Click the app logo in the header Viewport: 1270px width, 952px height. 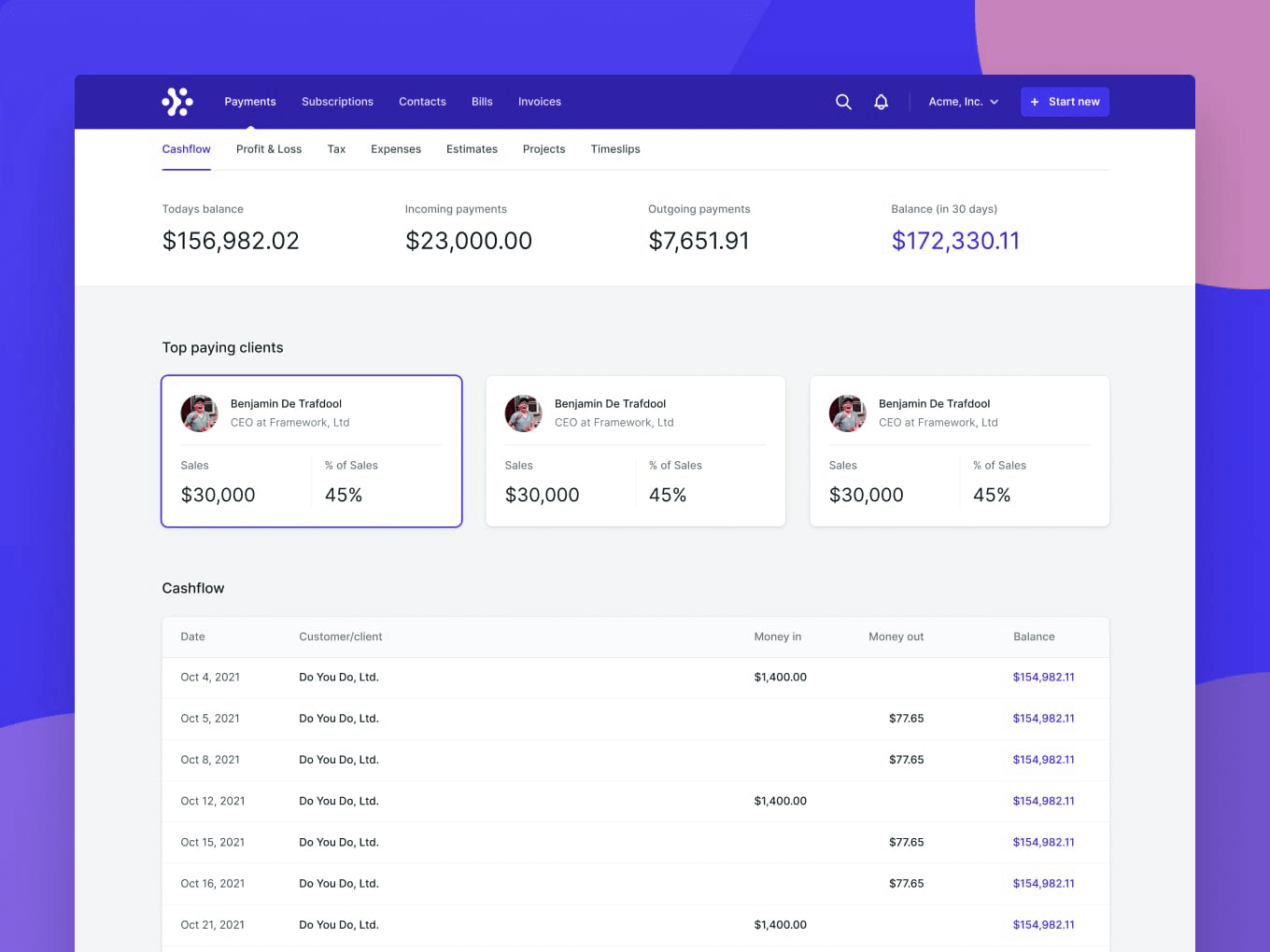point(177,102)
